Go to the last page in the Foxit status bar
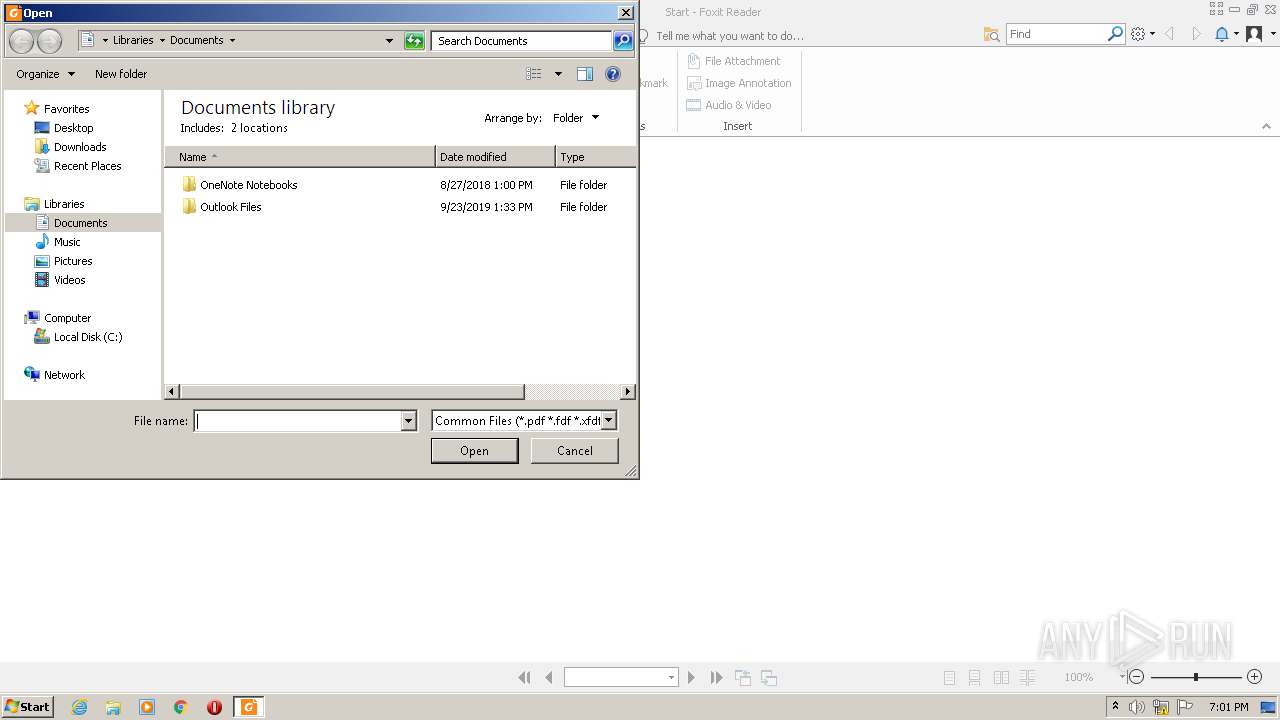This screenshot has width=1280, height=720. point(716,678)
